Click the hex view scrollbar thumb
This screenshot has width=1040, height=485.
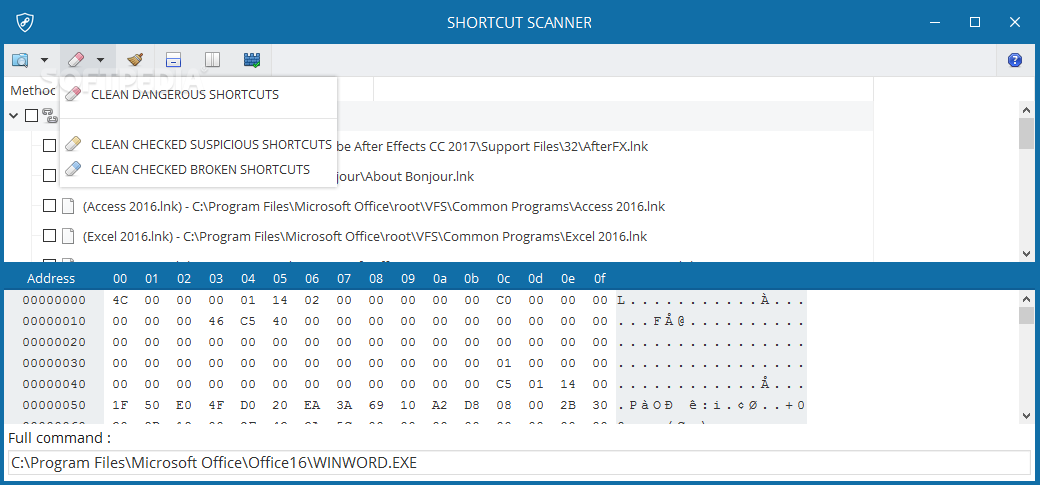click(x=1026, y=315)
